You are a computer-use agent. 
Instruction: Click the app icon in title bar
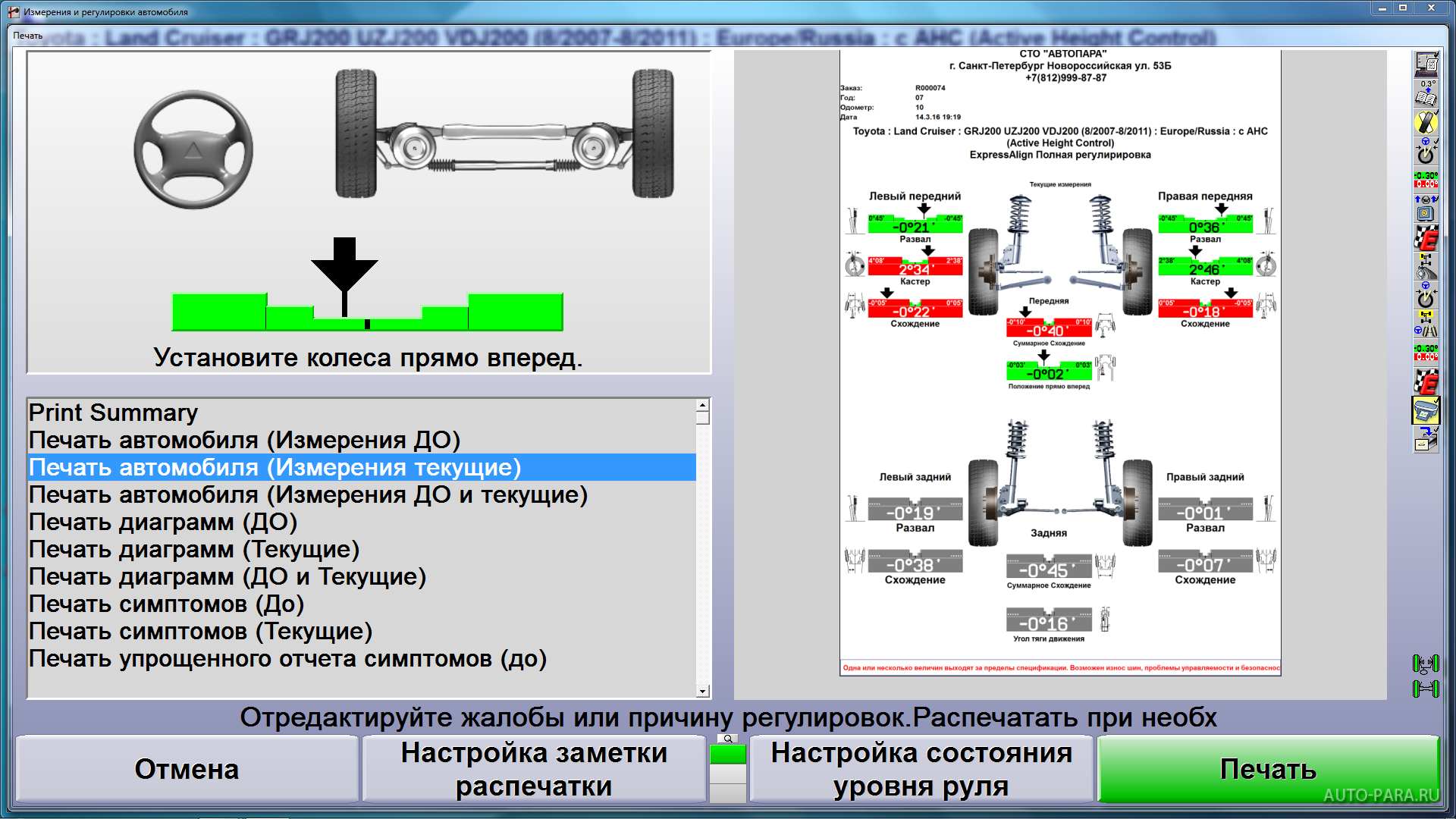click(x=13, y=11)
